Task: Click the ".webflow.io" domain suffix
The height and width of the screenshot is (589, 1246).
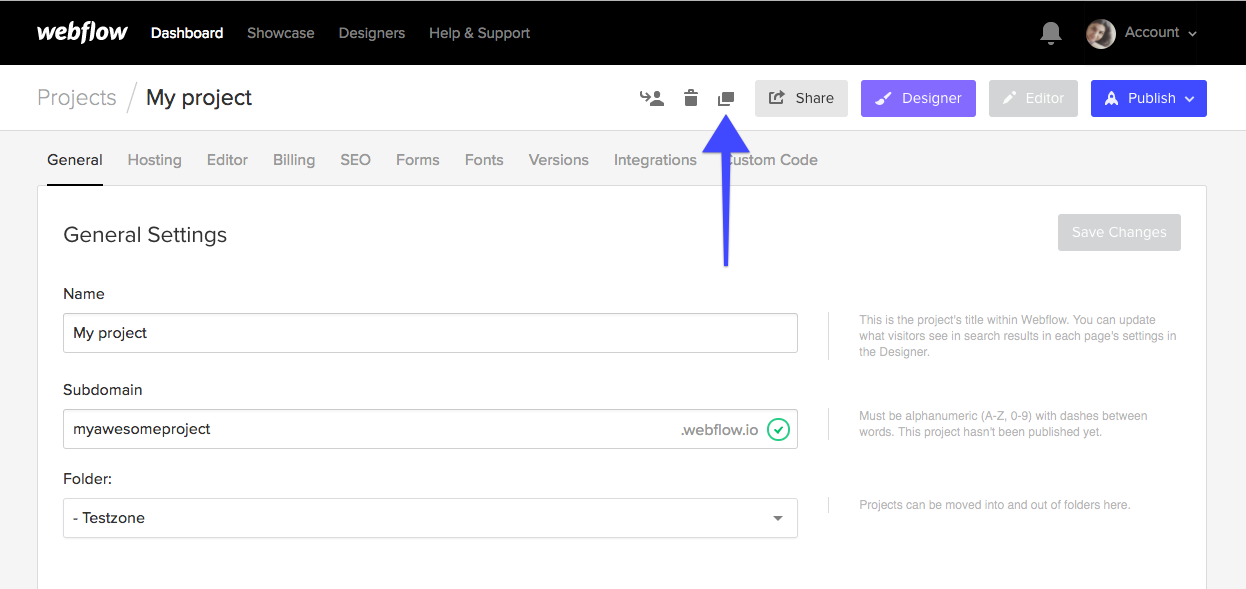Action: (x=719, y=429)
